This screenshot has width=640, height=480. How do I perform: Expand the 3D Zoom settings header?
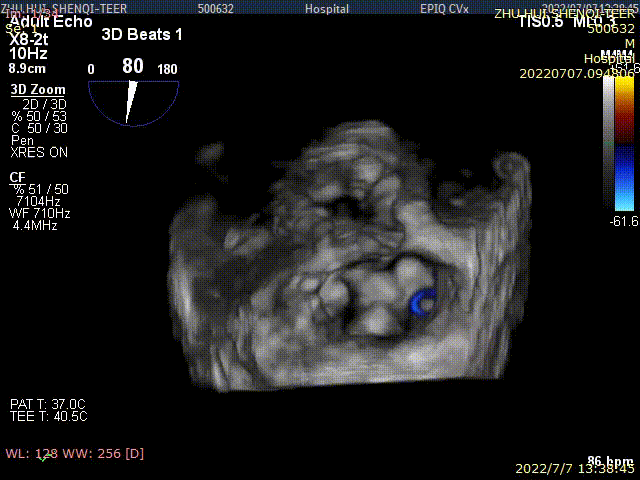37,90
